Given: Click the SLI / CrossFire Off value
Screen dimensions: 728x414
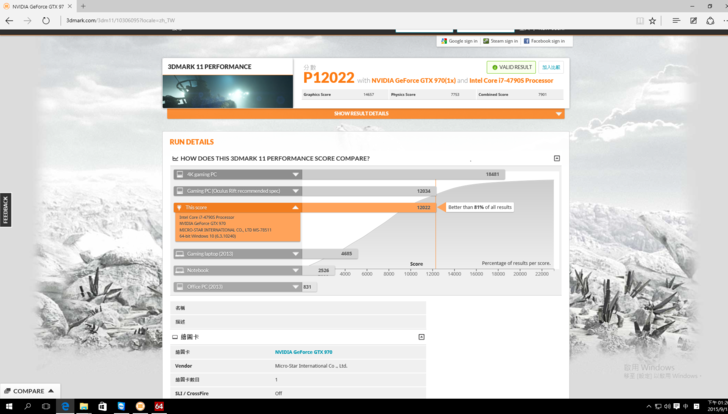Looking at the screenshot, I should [x=278, y=393].
